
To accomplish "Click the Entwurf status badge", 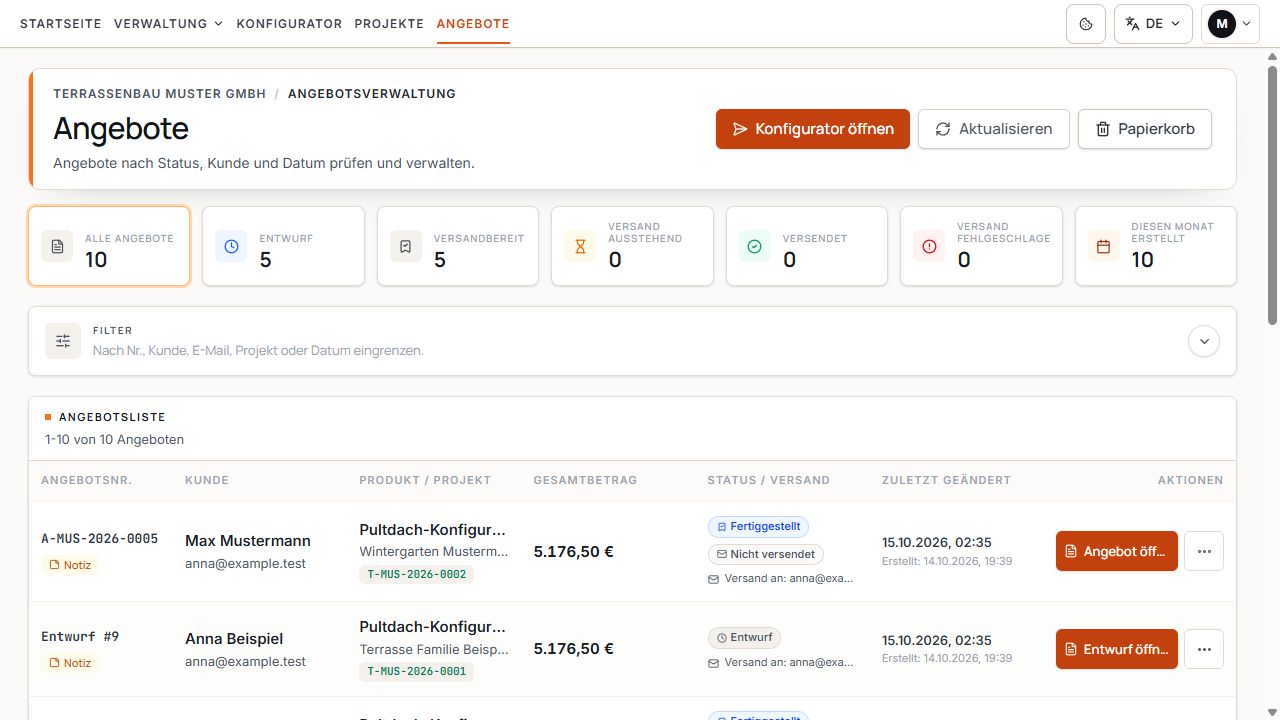I will [744, 637].
